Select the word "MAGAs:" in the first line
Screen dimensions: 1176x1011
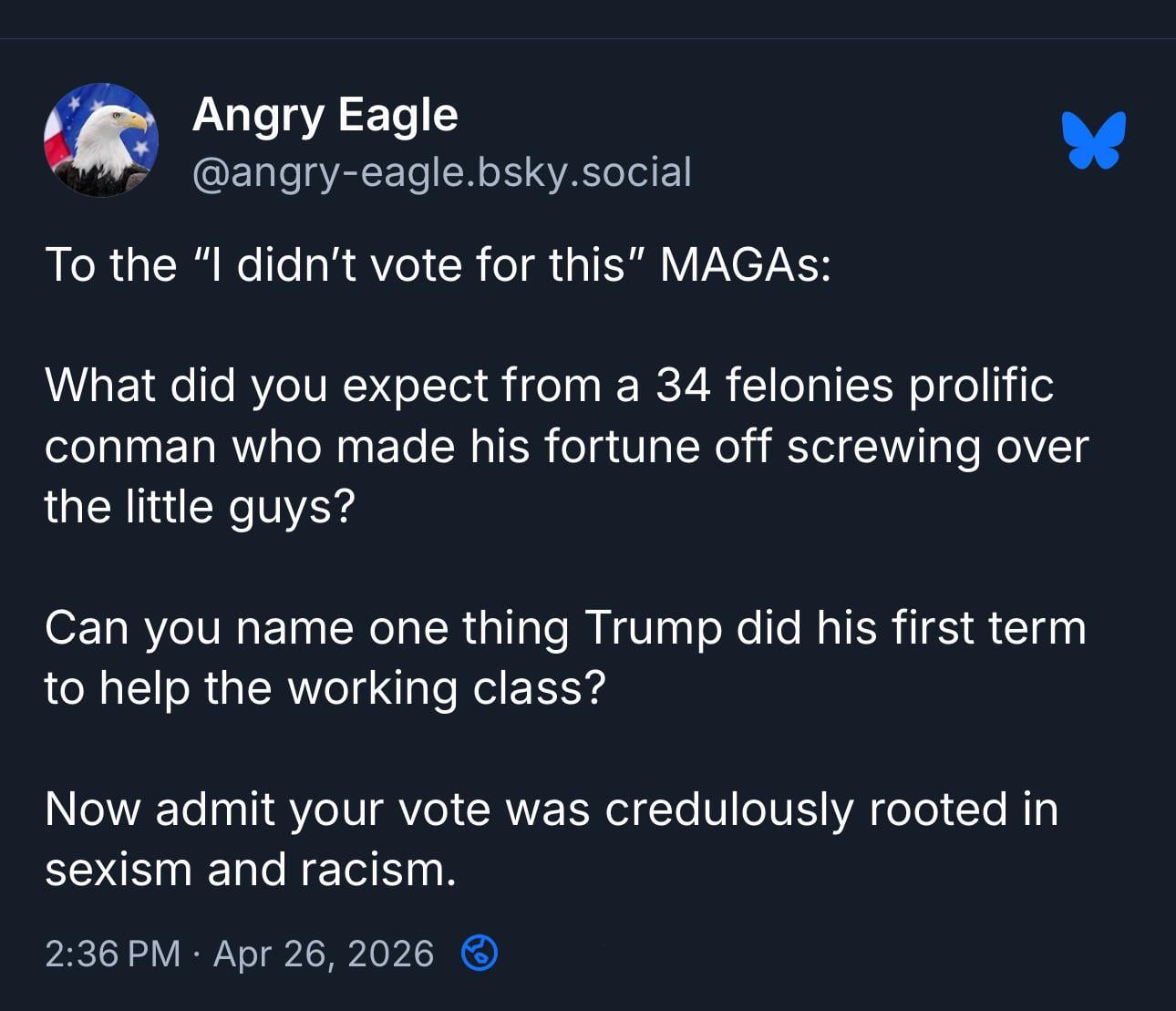745,265
